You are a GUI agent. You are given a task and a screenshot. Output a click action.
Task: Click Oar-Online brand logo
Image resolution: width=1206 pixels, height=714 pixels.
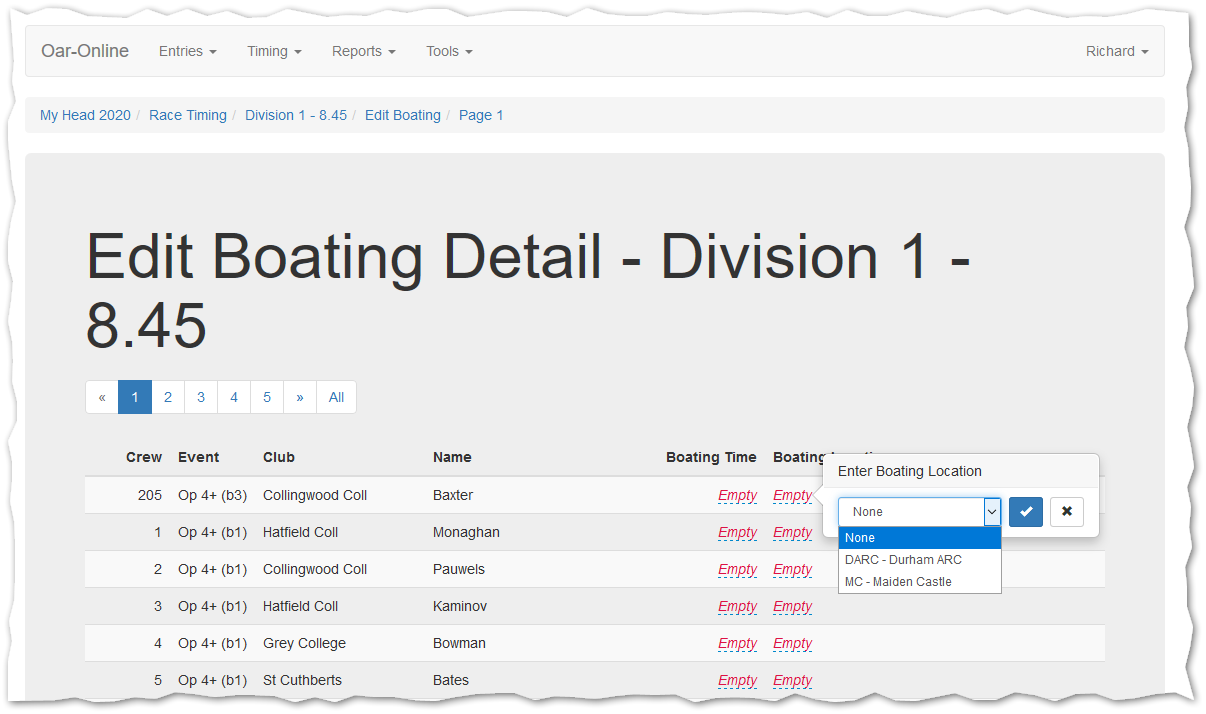(x=85, y=51)
